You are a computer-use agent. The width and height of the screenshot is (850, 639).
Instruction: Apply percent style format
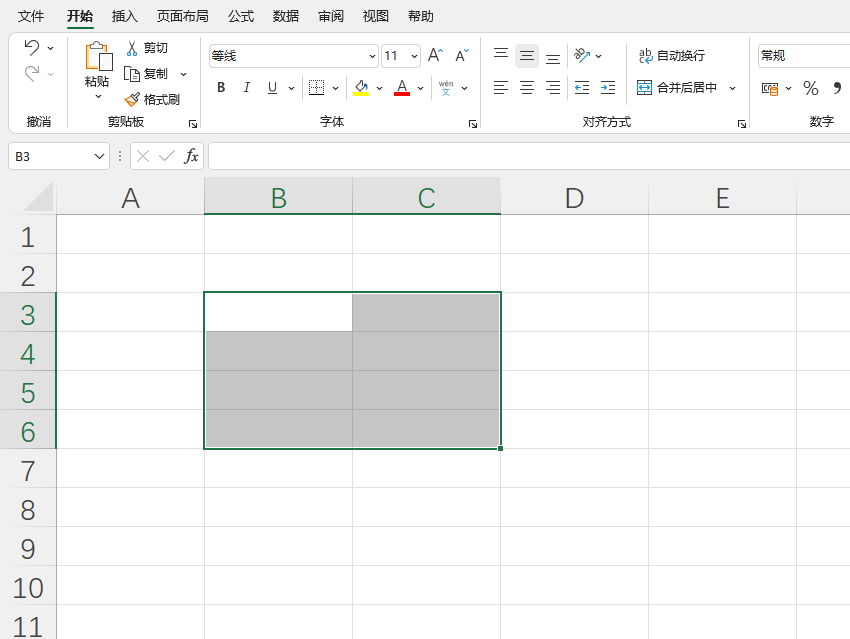pyautogui.click(x=811, y=88)
